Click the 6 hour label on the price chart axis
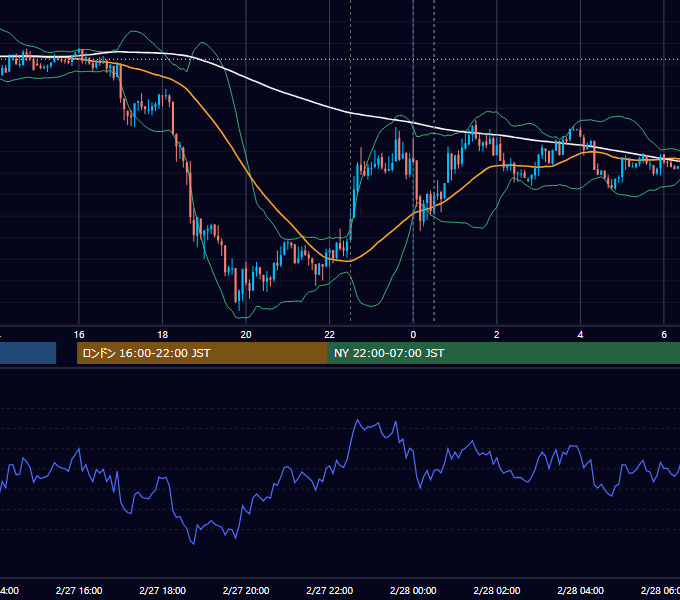Viewport: 680px width, 600px height. (x=664, y=335)
